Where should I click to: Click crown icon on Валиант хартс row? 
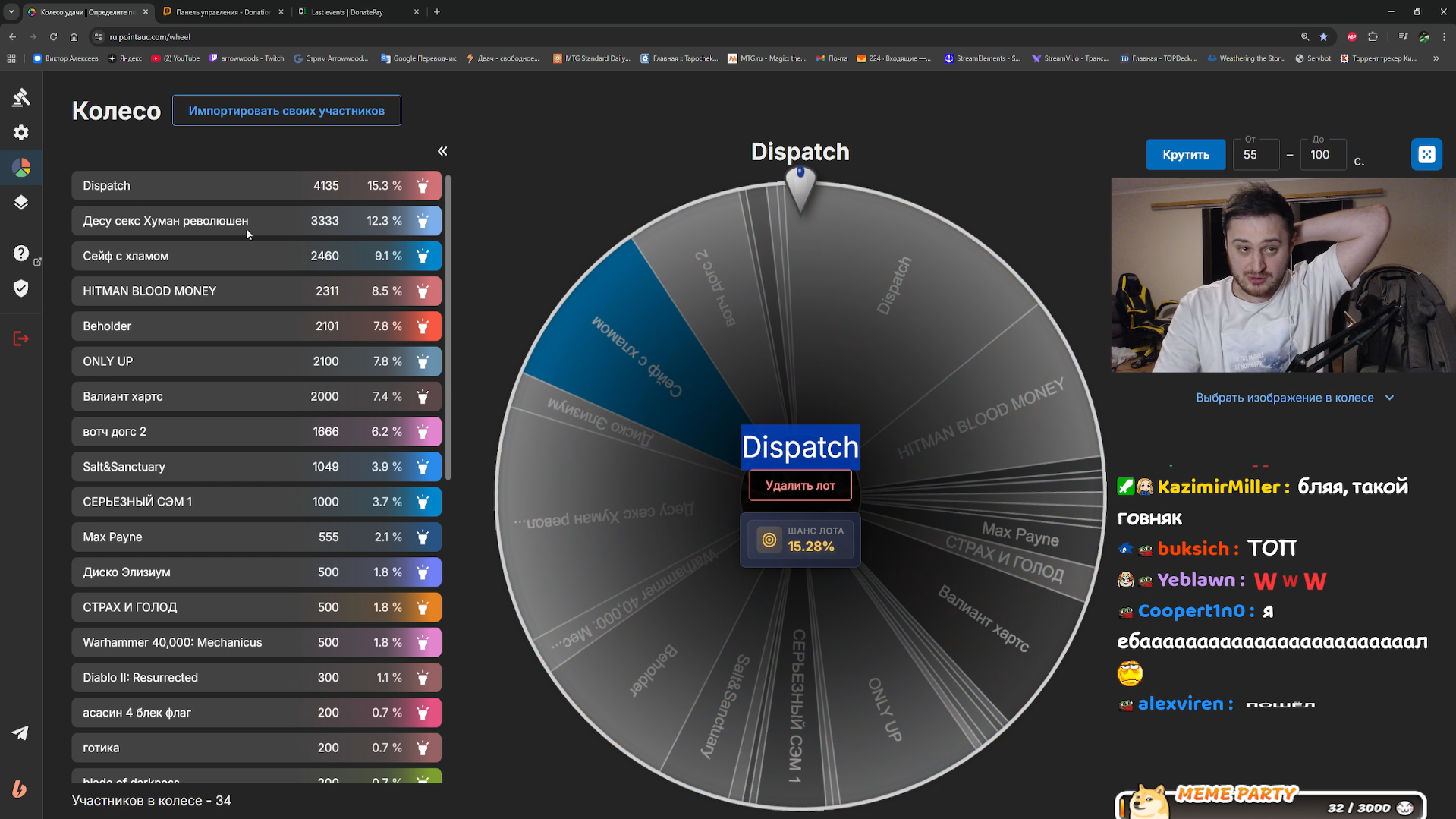[x=423, y=397]
